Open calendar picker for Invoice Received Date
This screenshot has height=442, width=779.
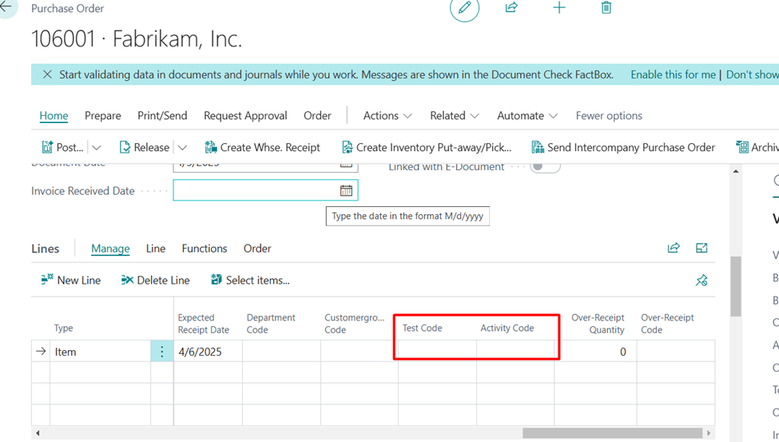(x=346, y=190)
